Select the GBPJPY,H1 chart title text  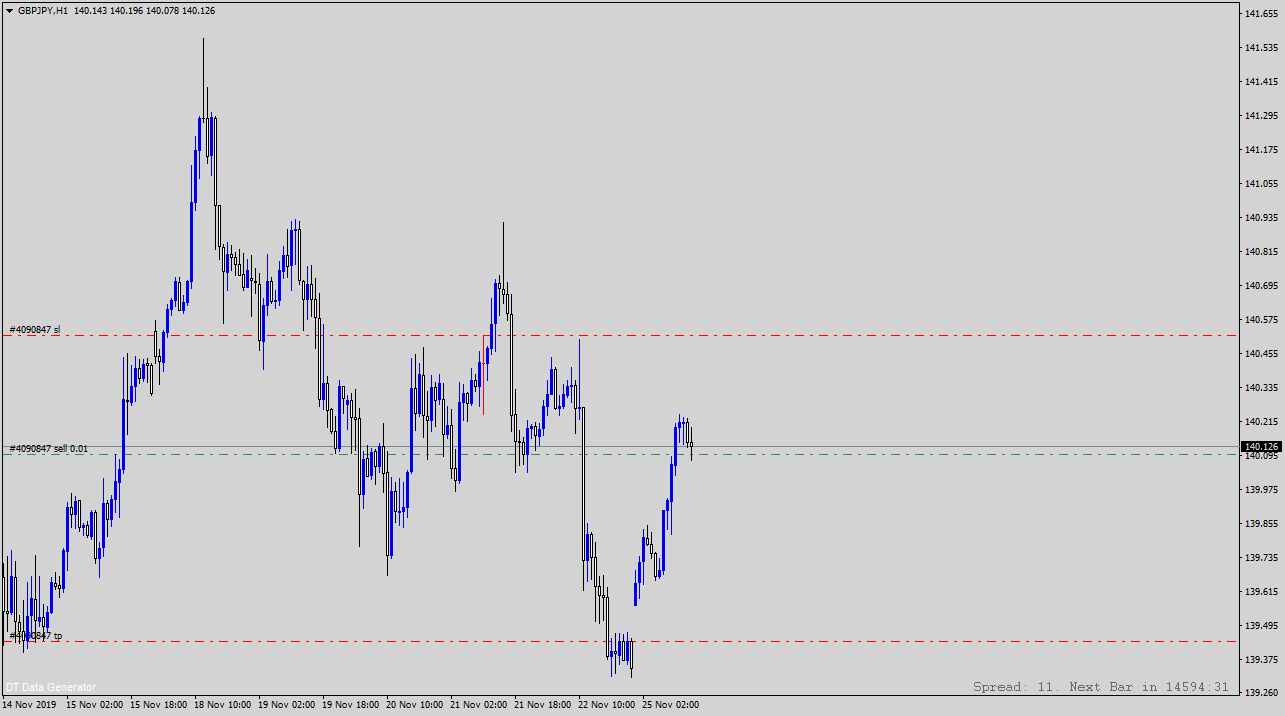(43, 10)
